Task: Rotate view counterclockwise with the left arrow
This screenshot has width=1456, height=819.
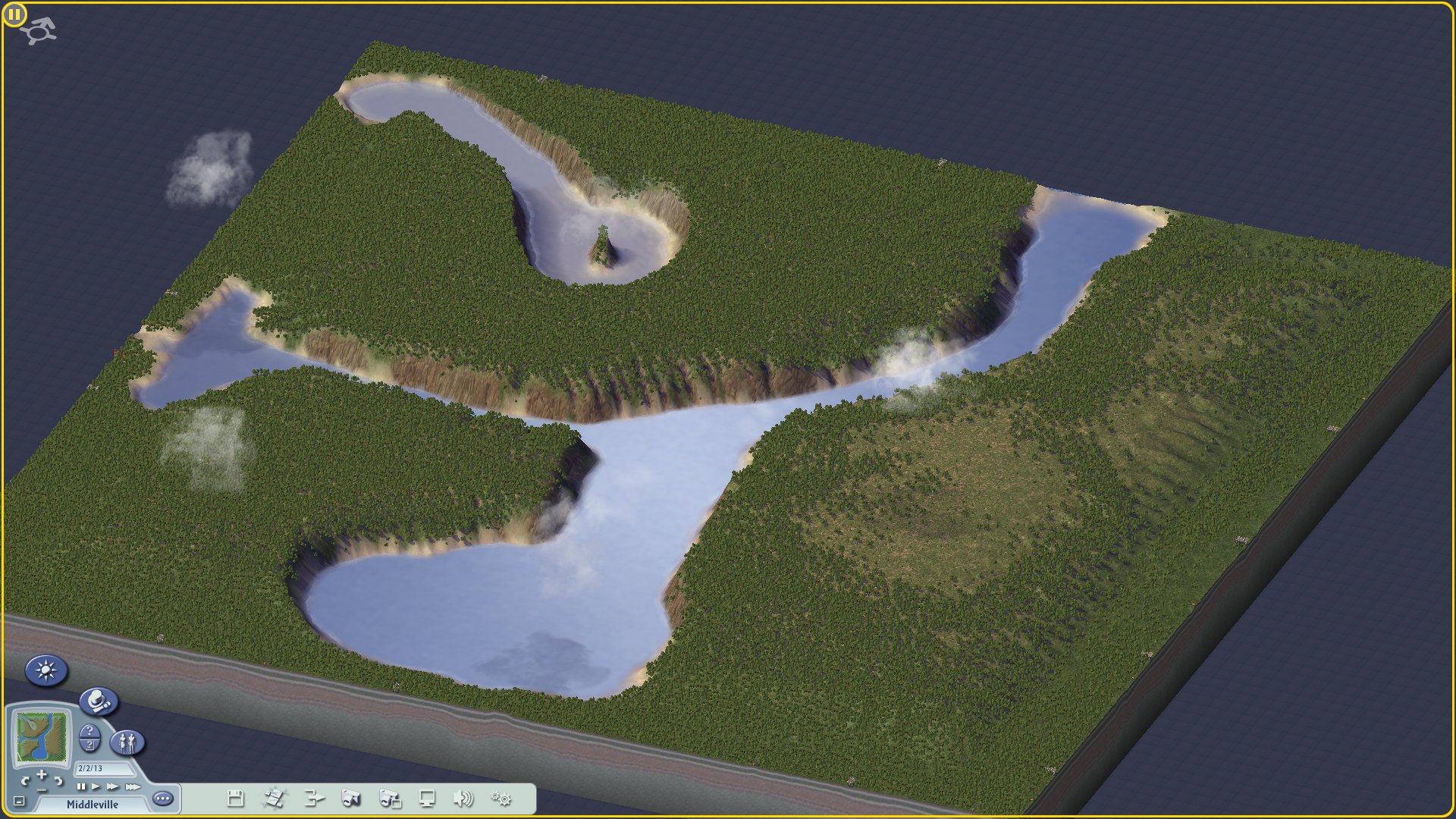Action: 25,780
